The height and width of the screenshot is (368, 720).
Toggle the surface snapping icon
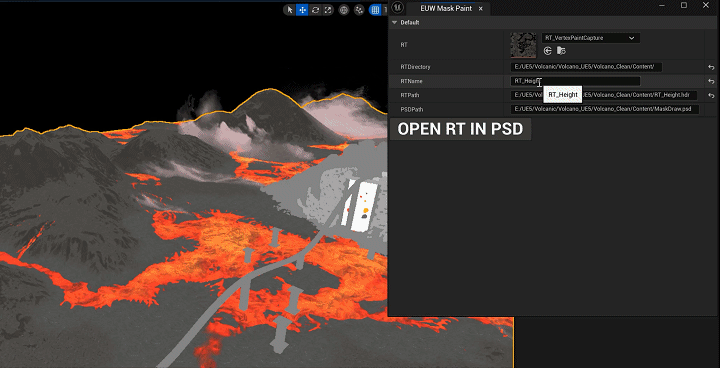point(359,10)
